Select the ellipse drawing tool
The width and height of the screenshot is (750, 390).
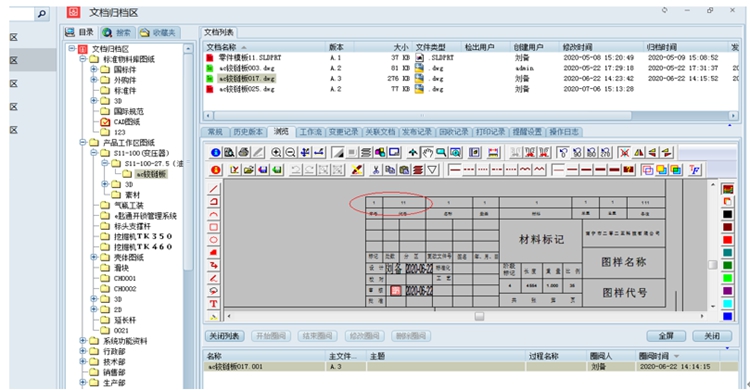point(214,240)
